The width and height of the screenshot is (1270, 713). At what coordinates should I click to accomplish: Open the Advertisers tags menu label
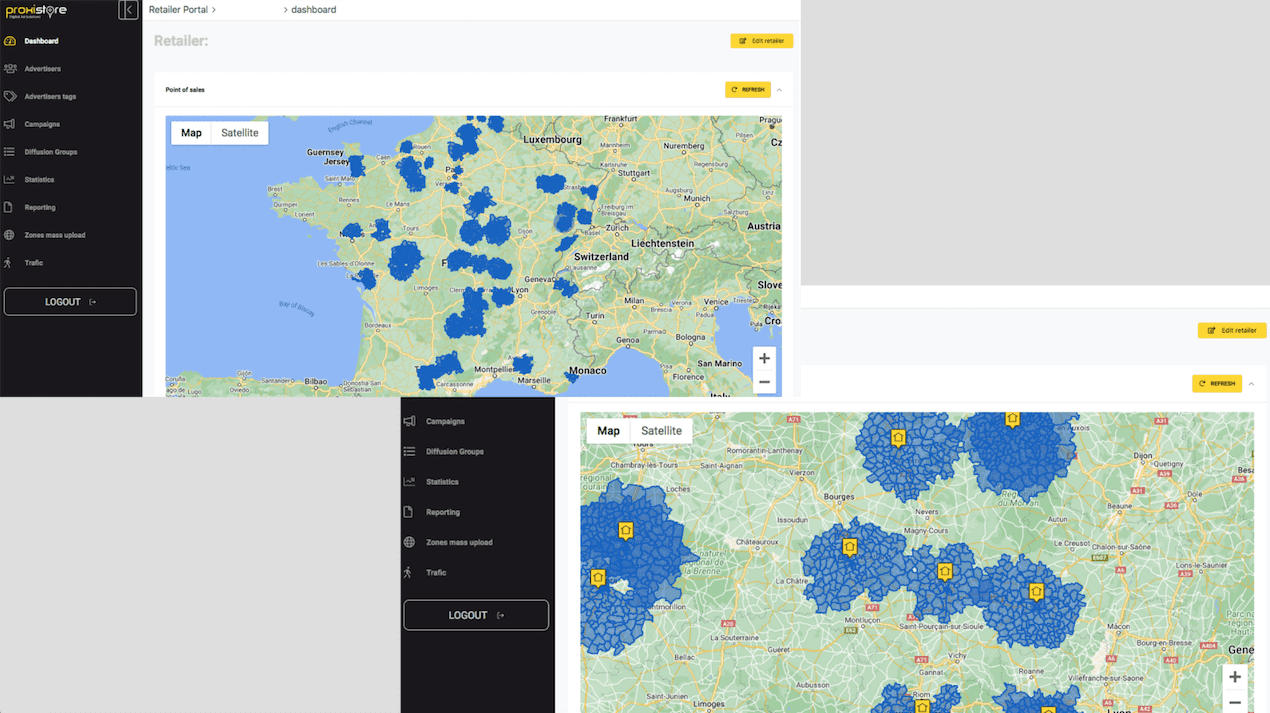pos(51,97)
